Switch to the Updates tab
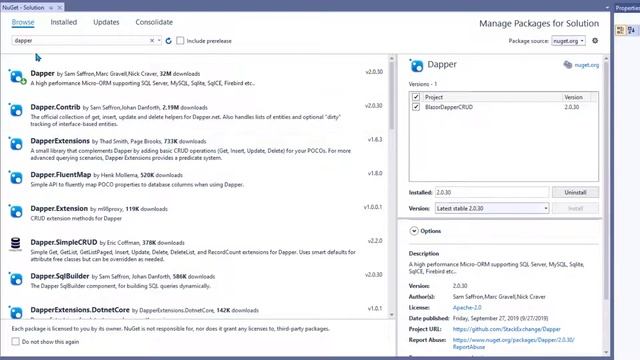640x360 pixels. click(x=106, y=22)
